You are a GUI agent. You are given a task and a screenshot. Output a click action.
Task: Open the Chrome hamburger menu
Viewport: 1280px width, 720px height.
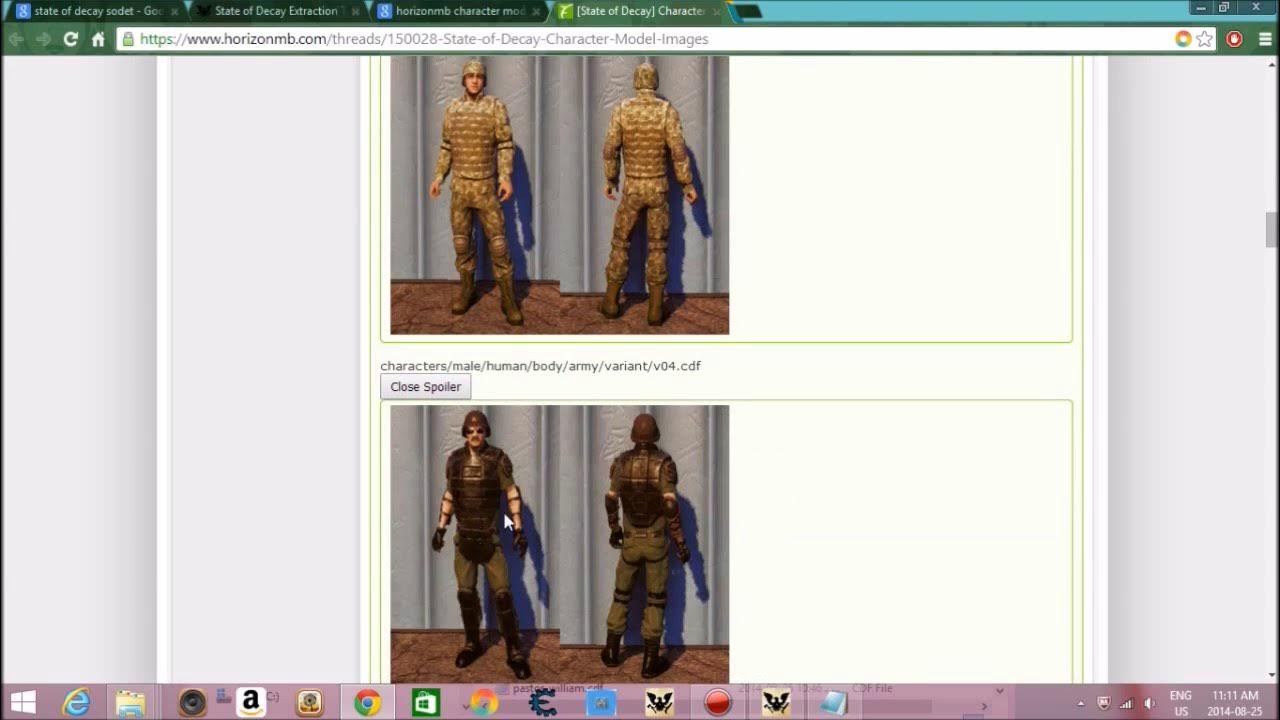[x=1265, y=39]
